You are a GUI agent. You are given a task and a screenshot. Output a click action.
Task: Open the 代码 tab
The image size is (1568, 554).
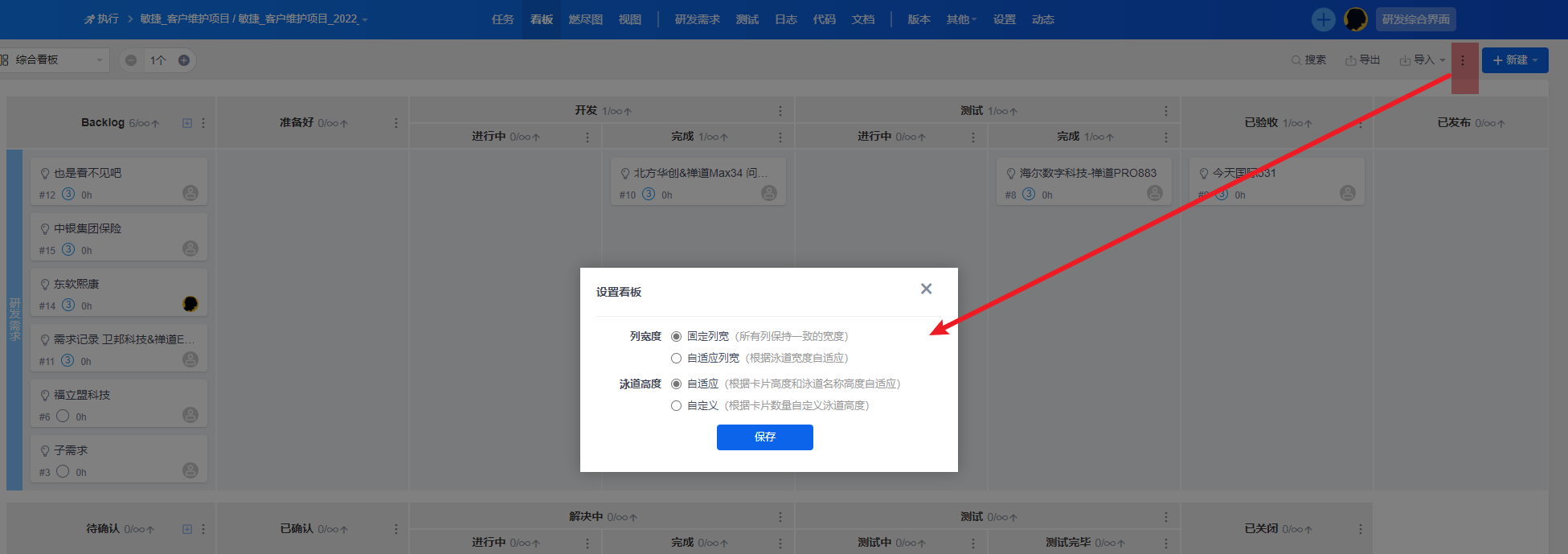tap(825, 19)
